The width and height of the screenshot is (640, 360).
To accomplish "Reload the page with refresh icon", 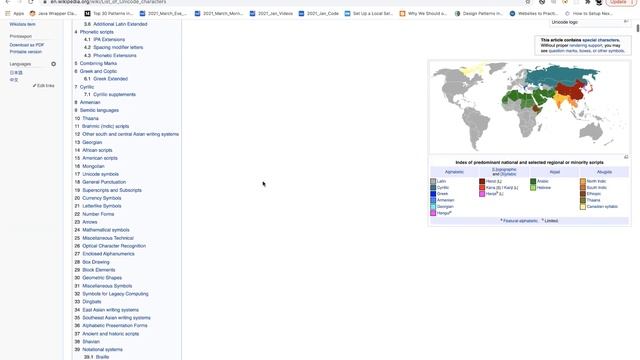I will tap(31, 2).
